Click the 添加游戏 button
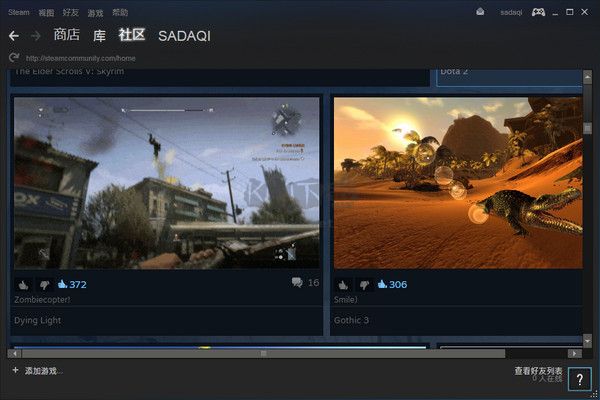600x400 pixels. (x=43, y=371)
